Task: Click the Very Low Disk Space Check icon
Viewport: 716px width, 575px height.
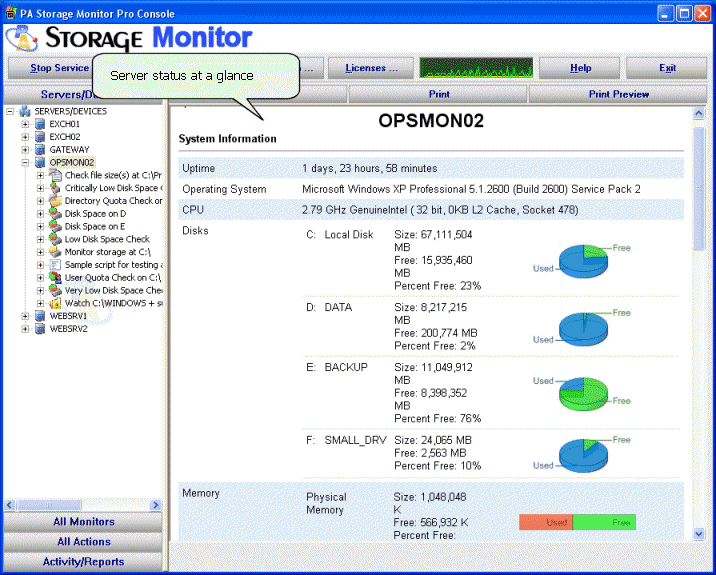Action: pos(55,290)
